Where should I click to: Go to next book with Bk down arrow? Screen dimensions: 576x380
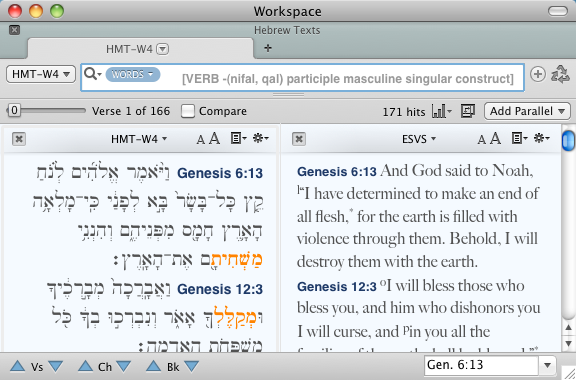(x=191, y=366)
